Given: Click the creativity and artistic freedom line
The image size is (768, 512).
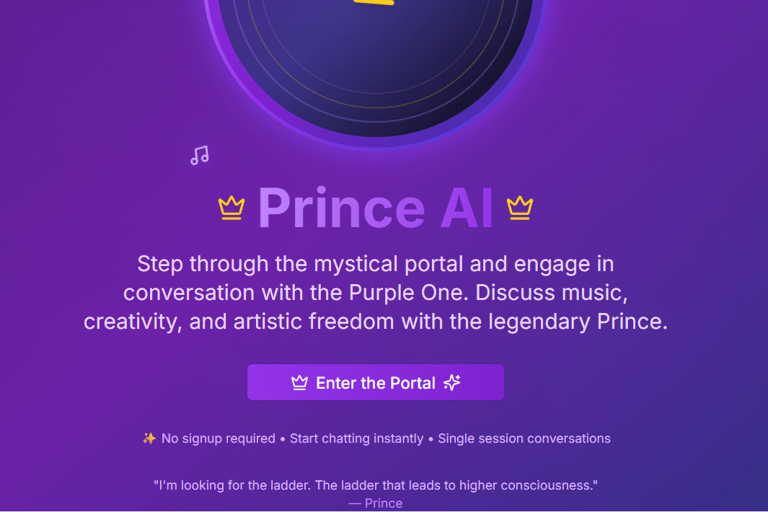Looking at the screenshot, I should [x=375, y=322].
